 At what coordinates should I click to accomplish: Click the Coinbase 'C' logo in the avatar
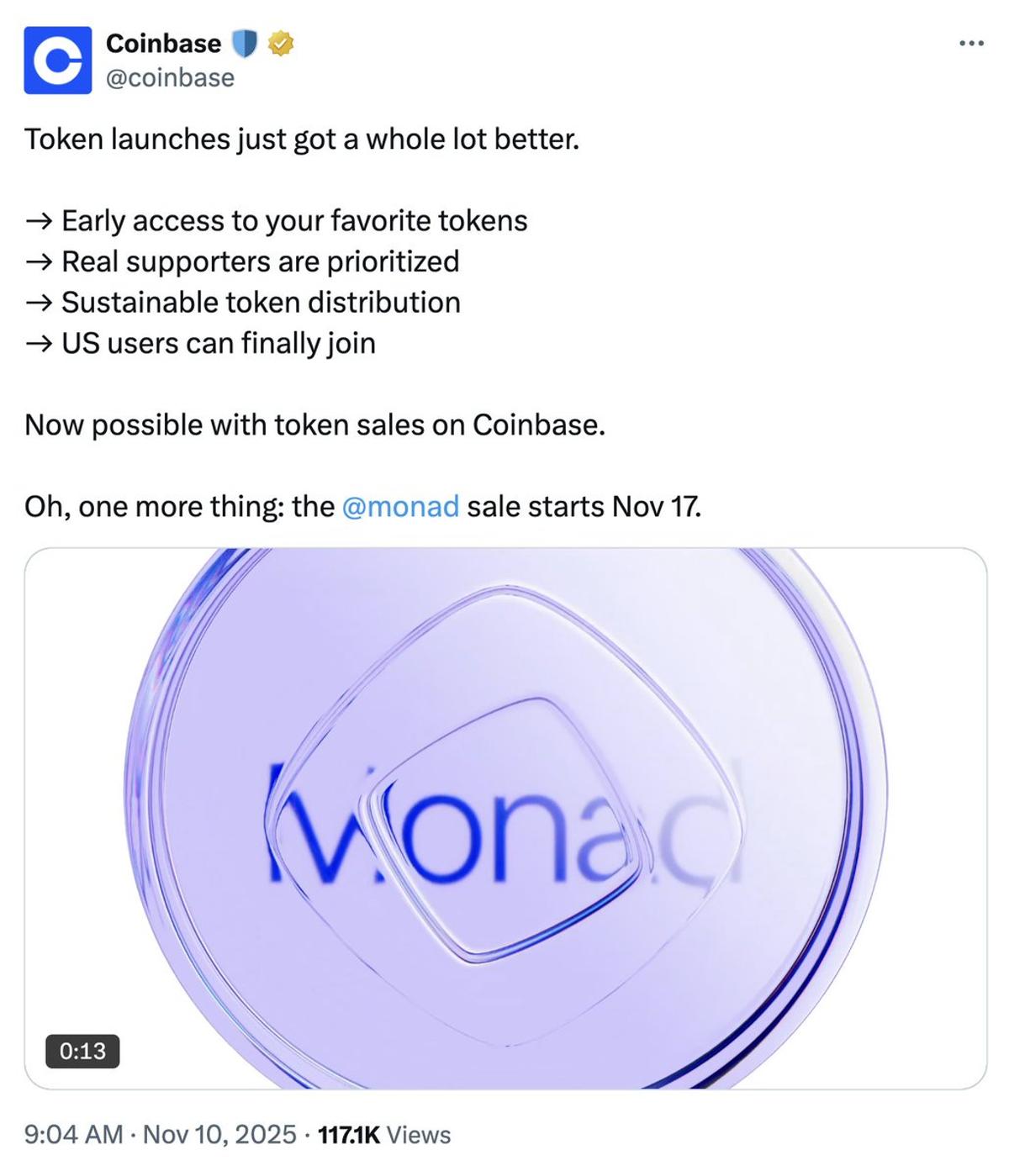point(60,61)
